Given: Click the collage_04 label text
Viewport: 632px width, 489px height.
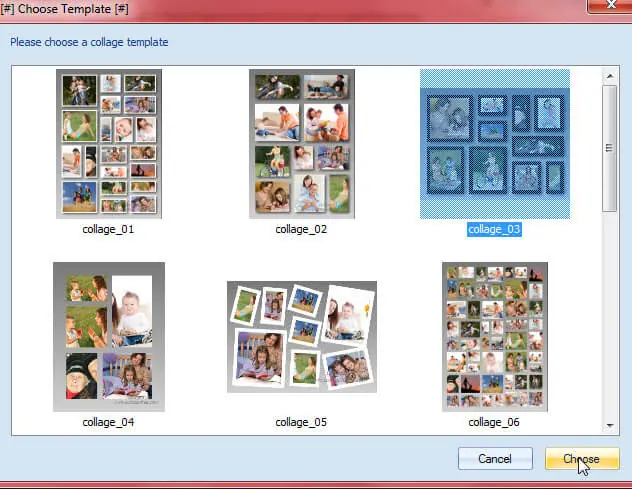Looking at the screenshot, I should point(108,422).
